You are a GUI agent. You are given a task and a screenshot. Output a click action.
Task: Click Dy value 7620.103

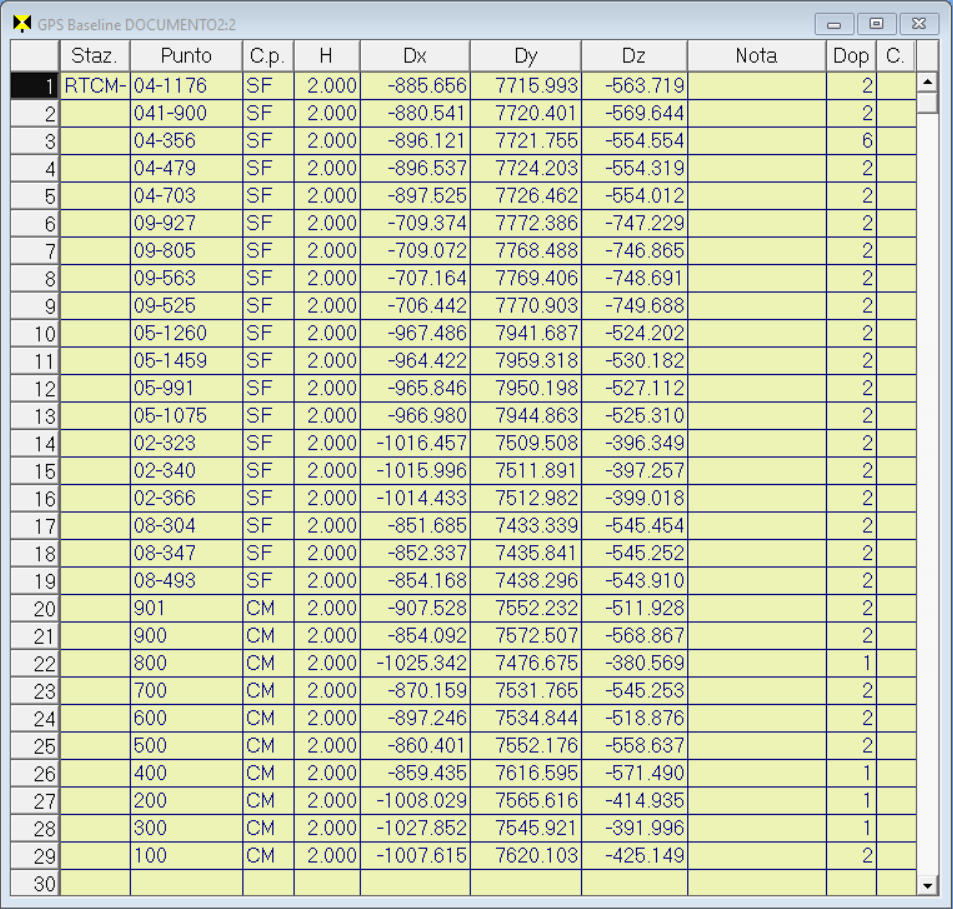[x=526, y=856]
